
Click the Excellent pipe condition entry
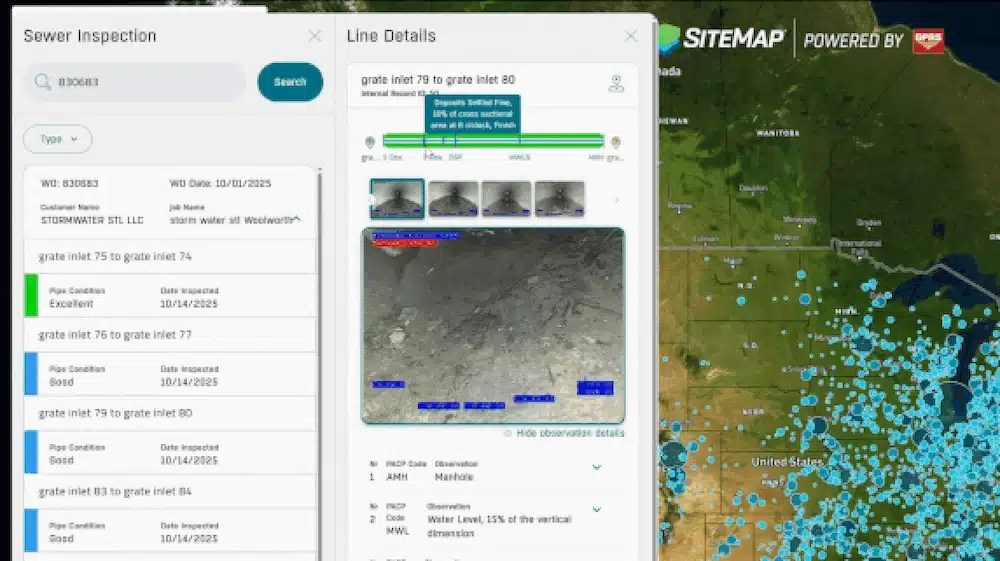tap(170, 296)
